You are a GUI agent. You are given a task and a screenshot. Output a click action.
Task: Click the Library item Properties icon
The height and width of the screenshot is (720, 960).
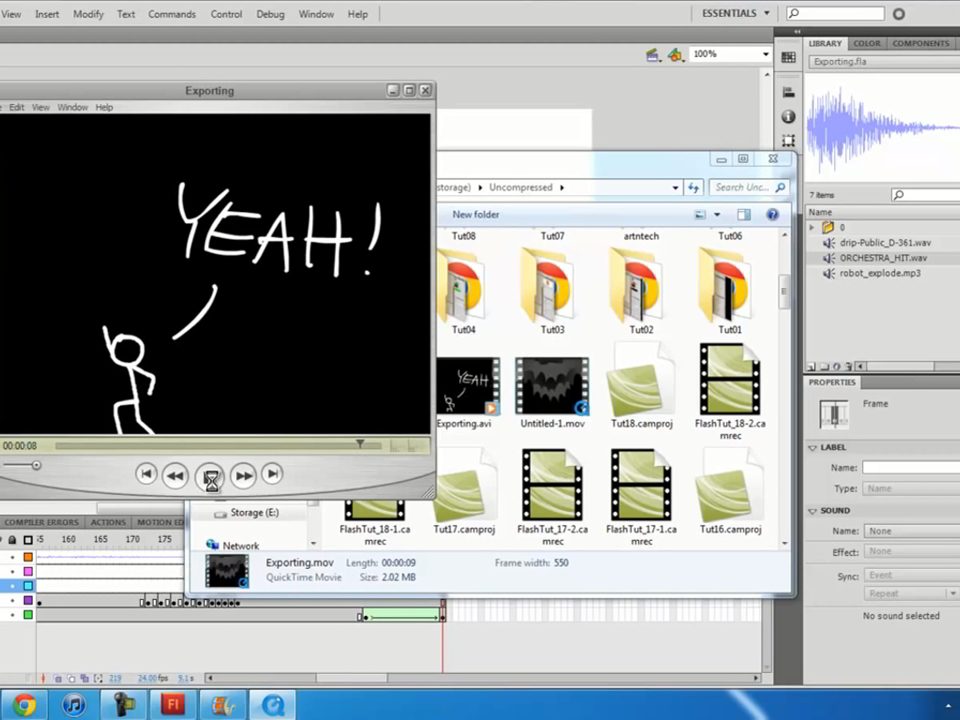coord(836,367)
